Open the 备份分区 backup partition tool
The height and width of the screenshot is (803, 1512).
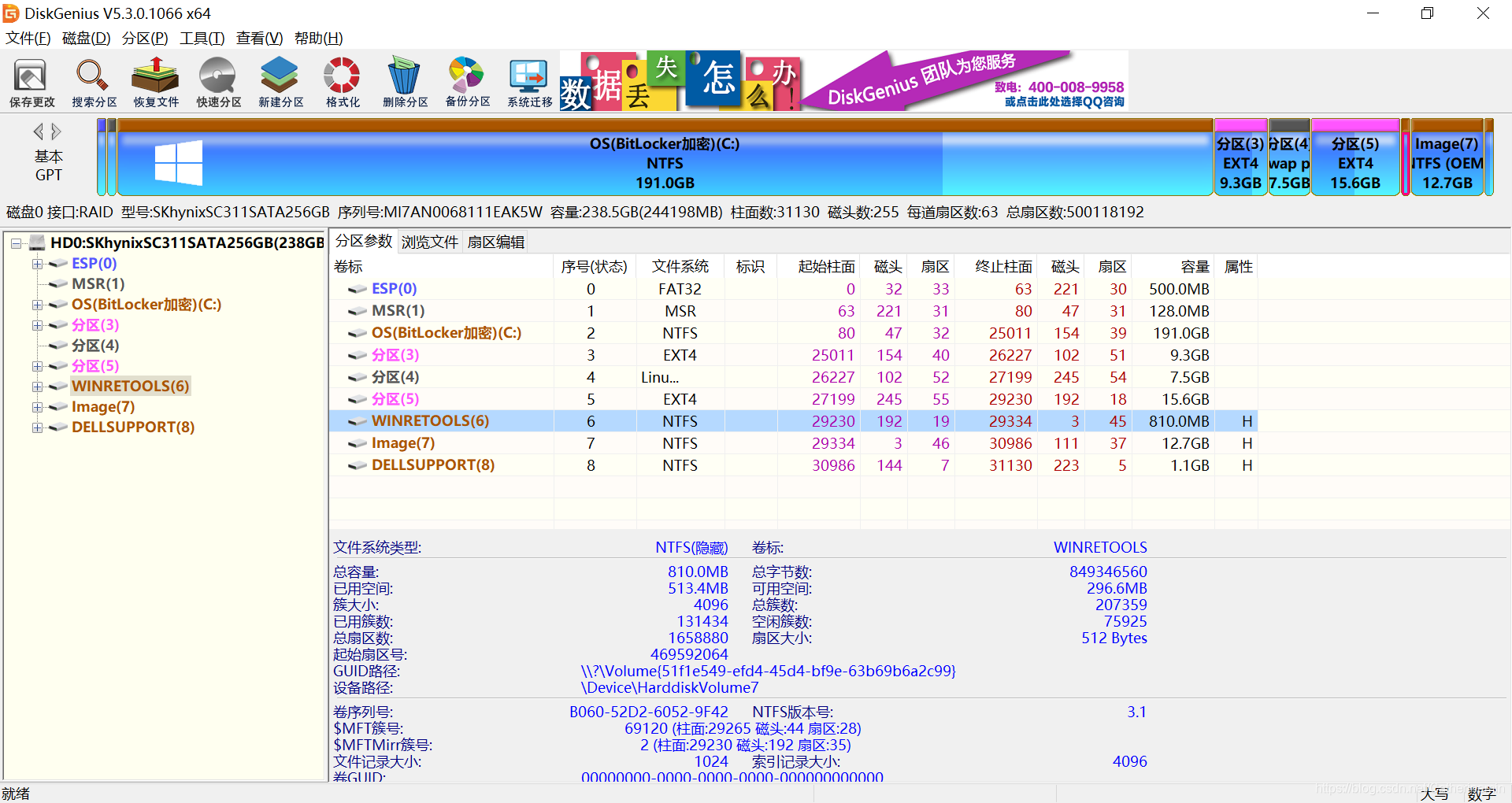(x=467, y=82)
